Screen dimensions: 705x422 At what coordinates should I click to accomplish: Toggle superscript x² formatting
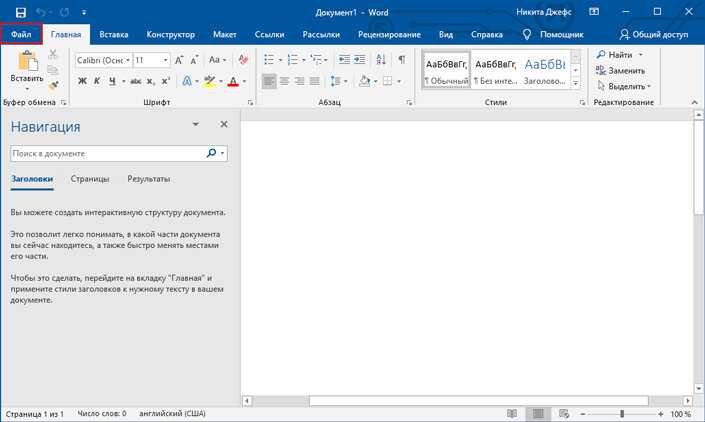tap(165, 81)
